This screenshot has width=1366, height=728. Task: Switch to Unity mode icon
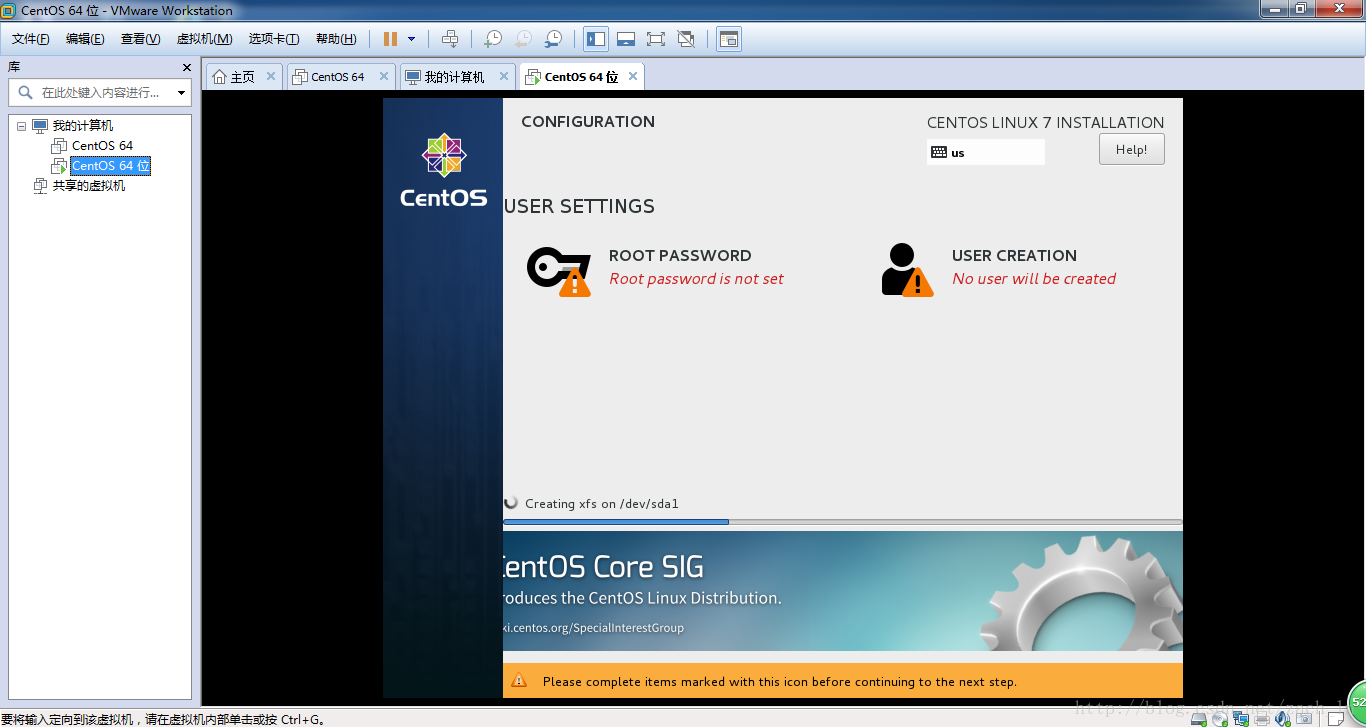686,39
